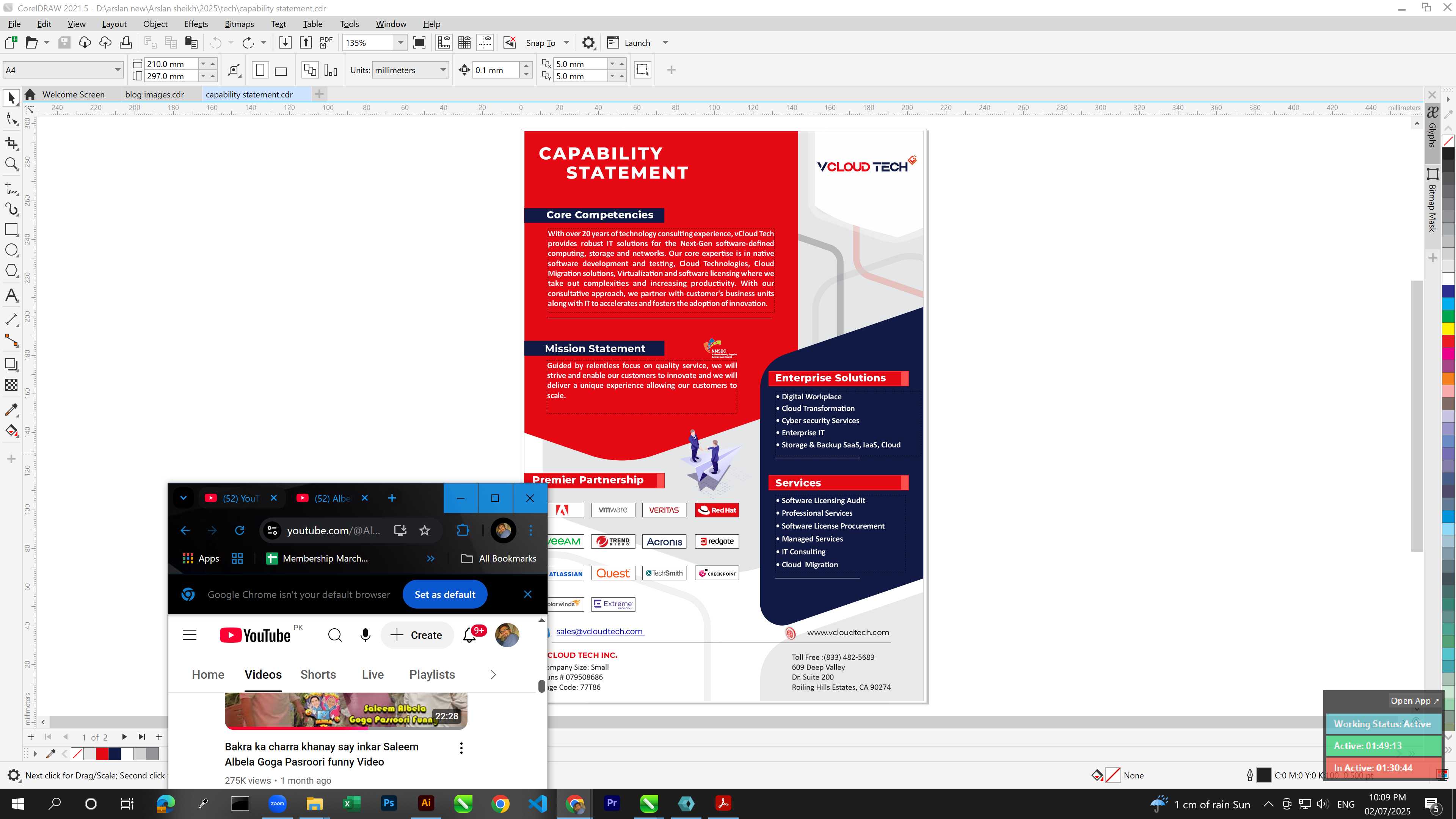Click the red swatch in document palette
1456x819 pixels.
click(x=102, y=754)
